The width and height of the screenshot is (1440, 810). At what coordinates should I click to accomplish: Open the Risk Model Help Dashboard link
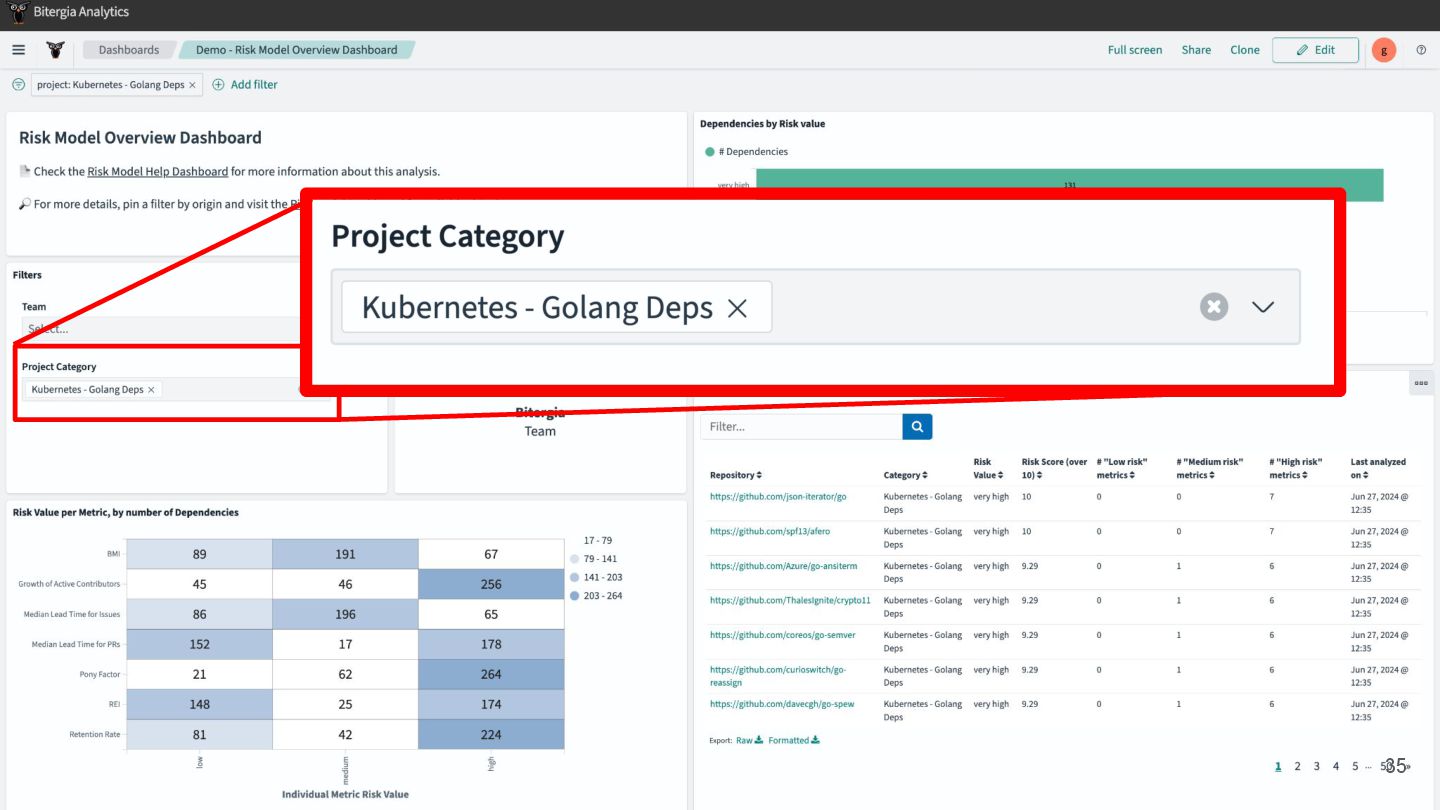pos(158,171)
